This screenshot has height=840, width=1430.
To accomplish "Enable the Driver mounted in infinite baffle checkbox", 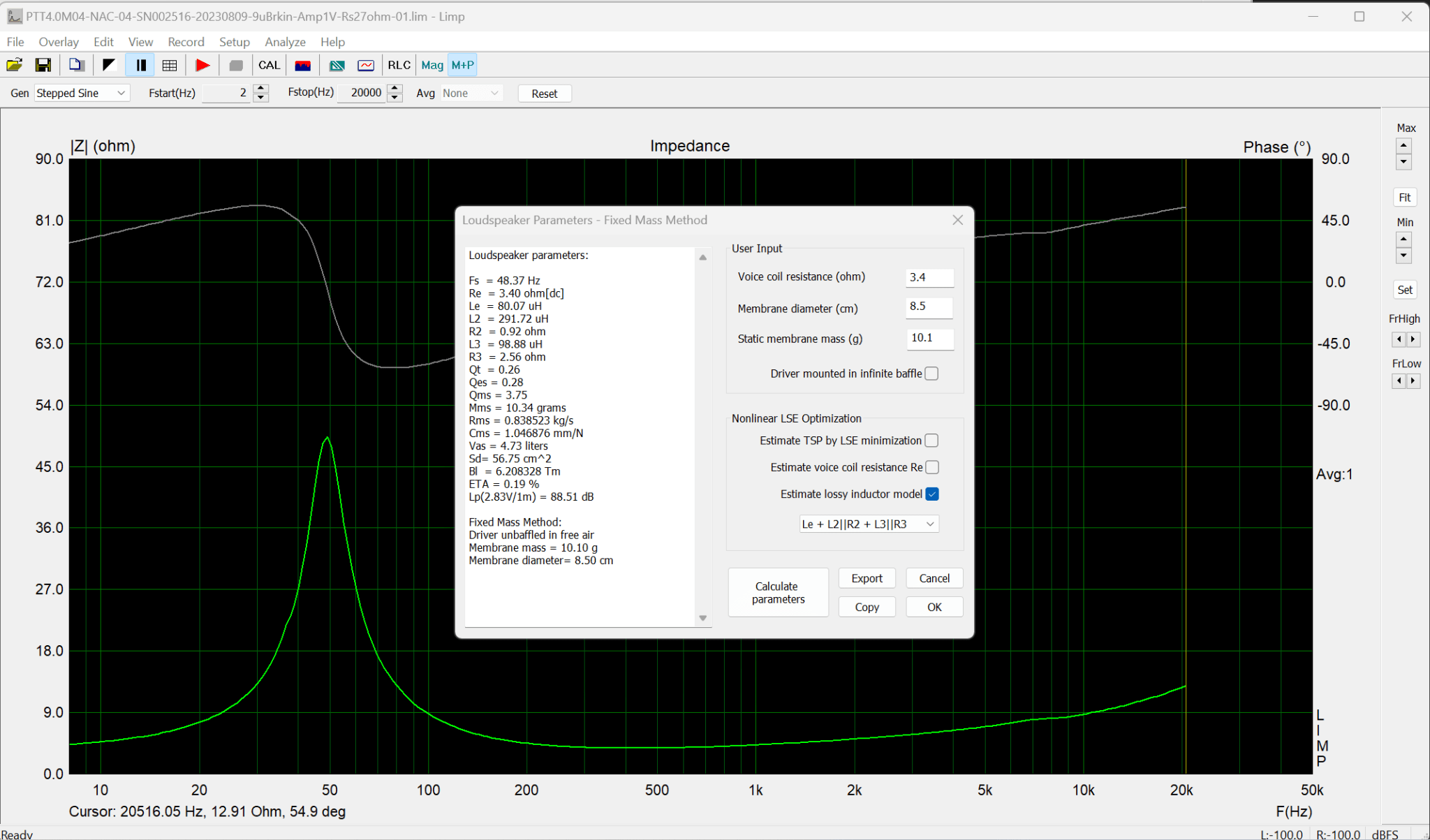I will click(x=931, y=374).
